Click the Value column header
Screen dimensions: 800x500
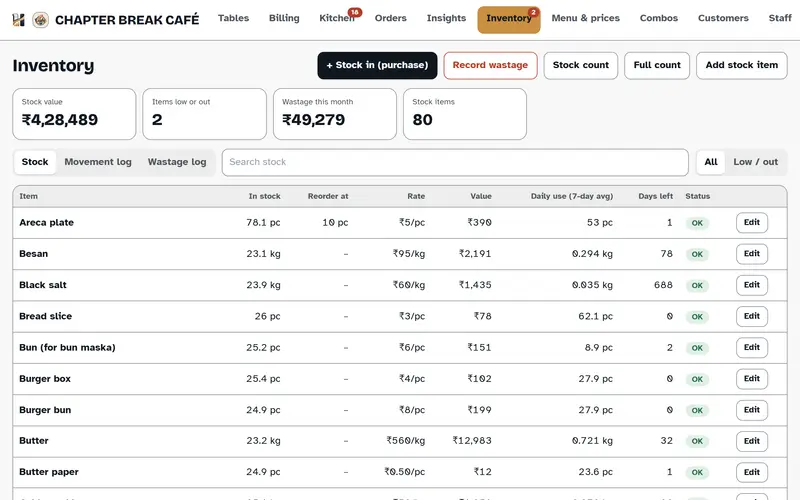(x=481, y=196)
